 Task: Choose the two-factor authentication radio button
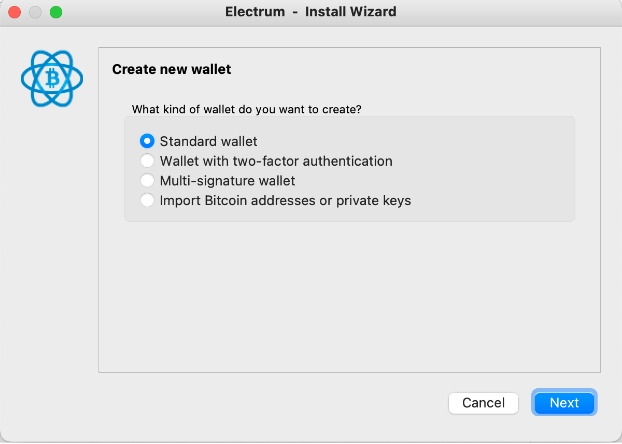tap(147, 161)
